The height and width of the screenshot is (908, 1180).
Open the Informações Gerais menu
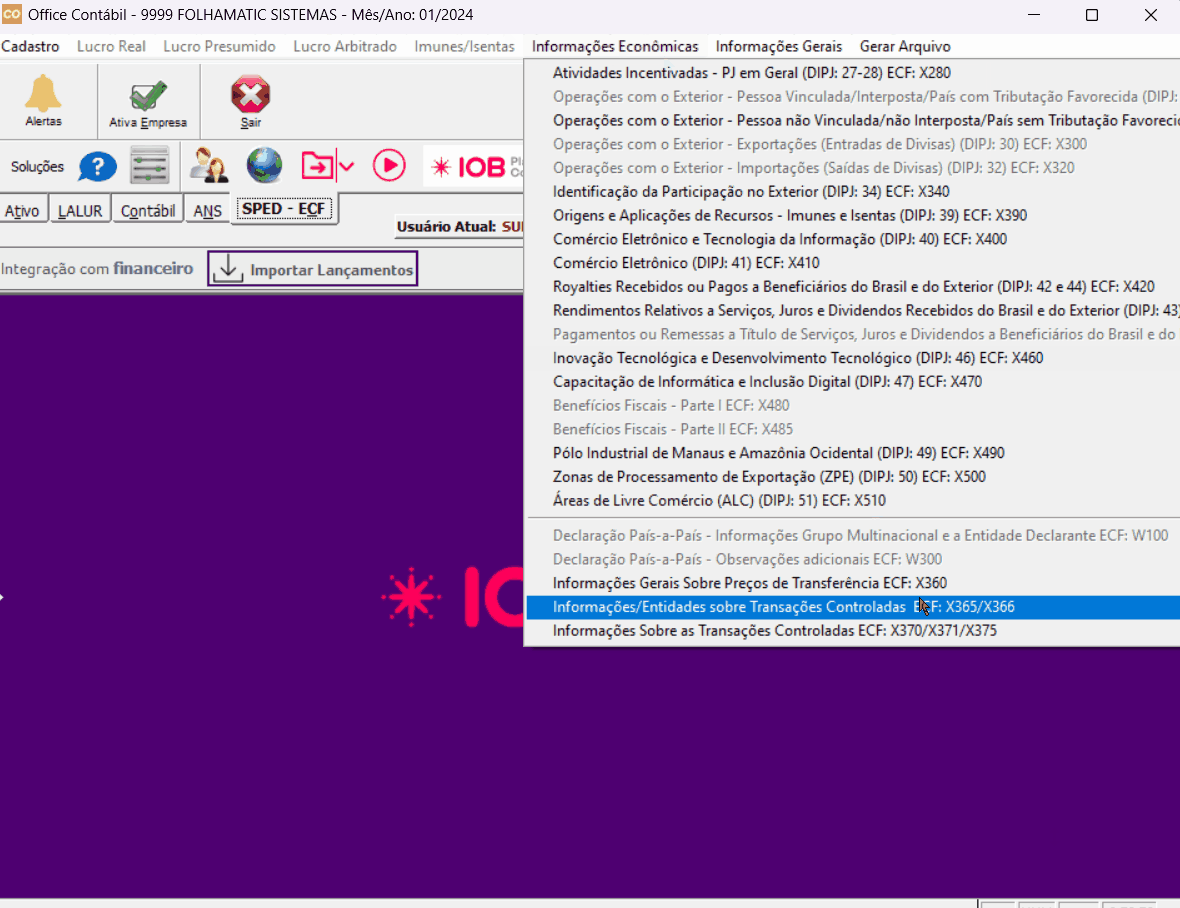[778, 46]
